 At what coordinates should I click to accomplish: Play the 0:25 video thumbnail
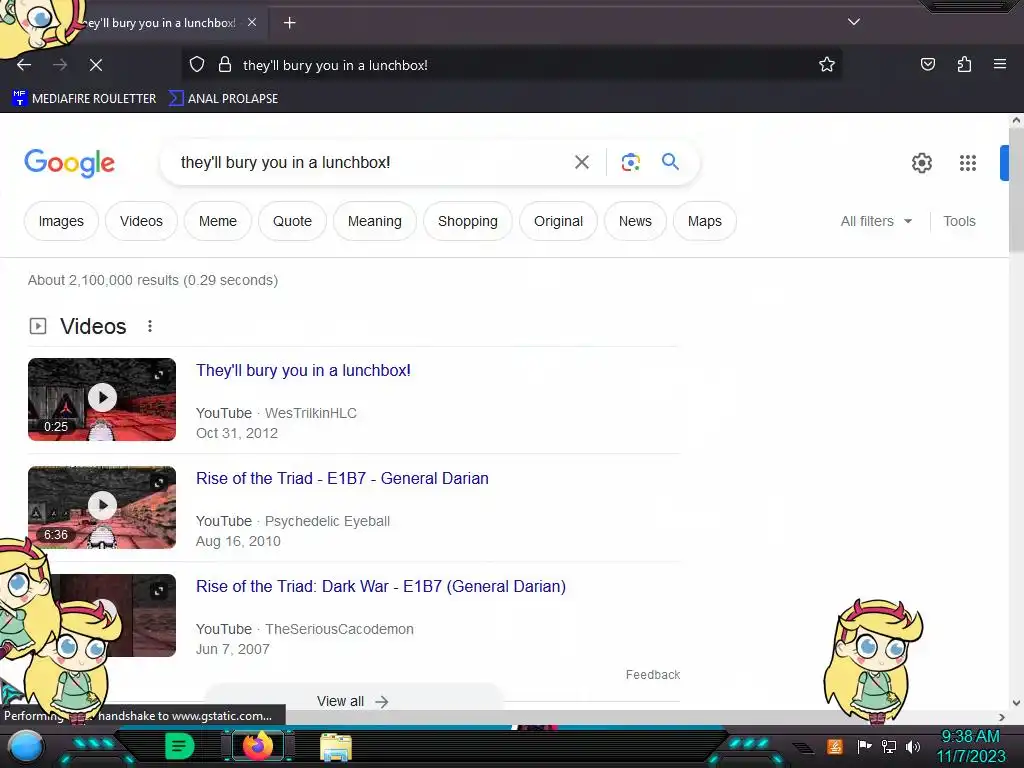coord(102,399)
